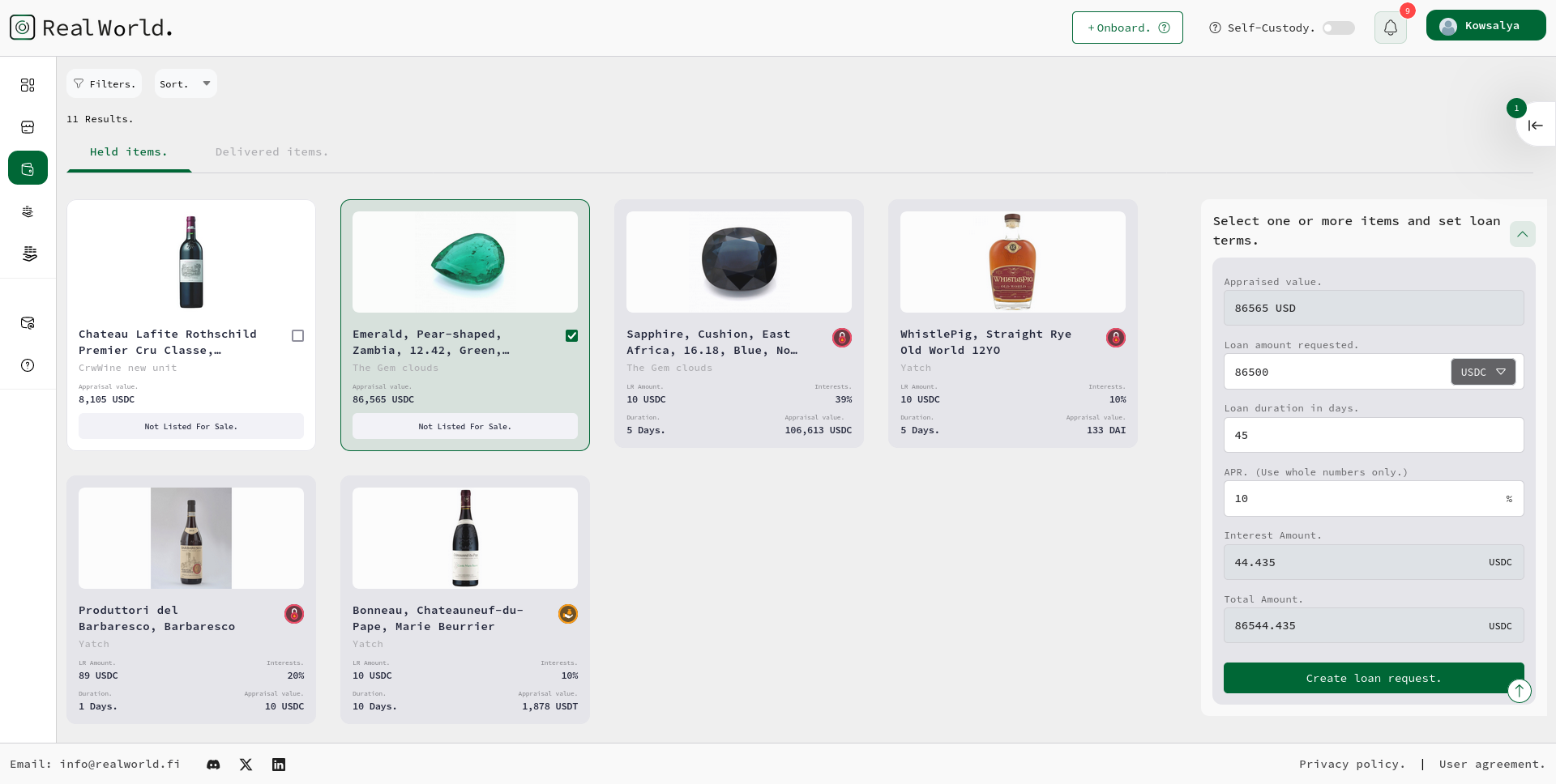Open the LinkedIn icon in footer

tap(279, 765)
